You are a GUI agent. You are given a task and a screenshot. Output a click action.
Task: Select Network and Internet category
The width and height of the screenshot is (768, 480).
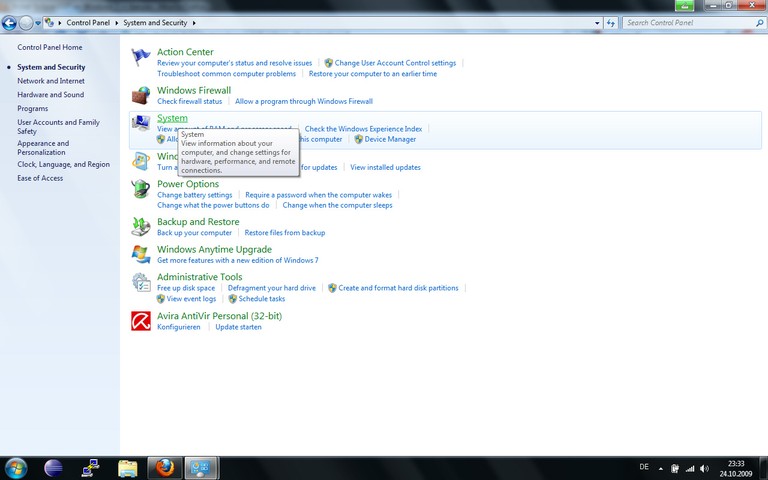click(51, 81)
